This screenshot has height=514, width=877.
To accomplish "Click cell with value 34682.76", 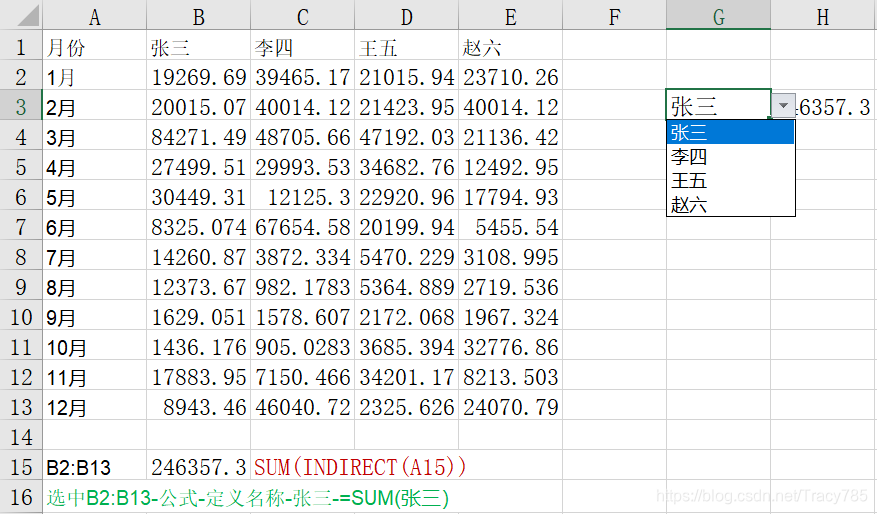I will pyautogui.click(x=407, y=166).
